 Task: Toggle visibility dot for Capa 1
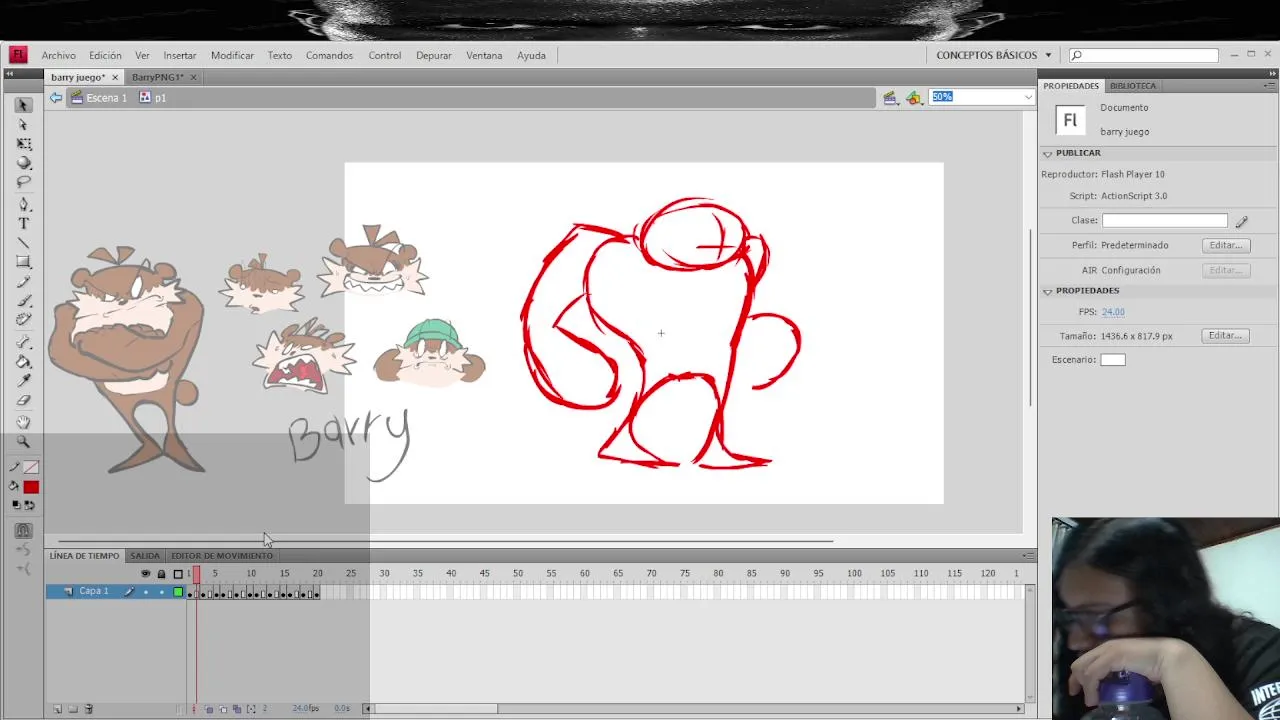tap(146, 592)
